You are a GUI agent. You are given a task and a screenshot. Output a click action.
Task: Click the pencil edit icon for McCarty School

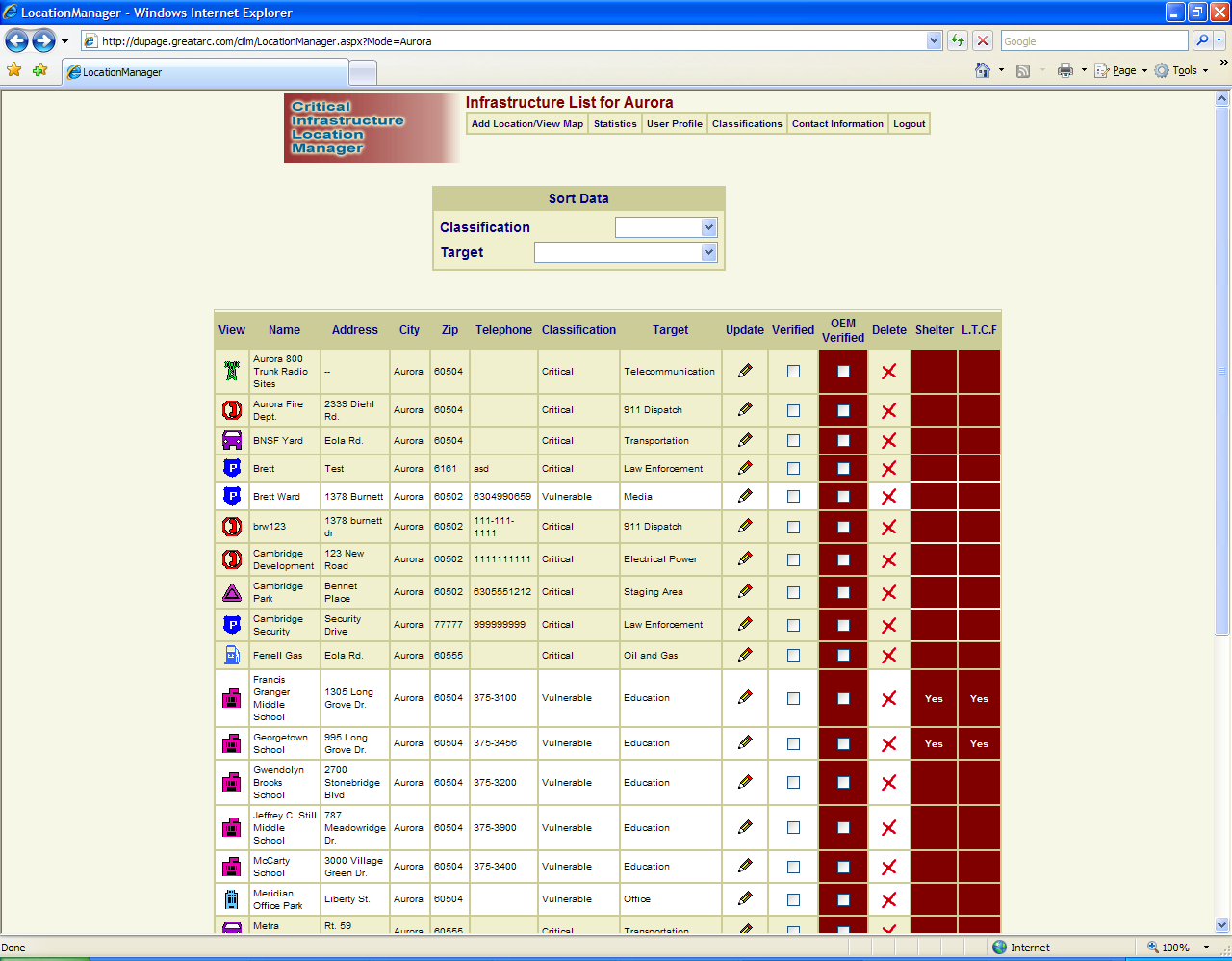pos(745,866)
